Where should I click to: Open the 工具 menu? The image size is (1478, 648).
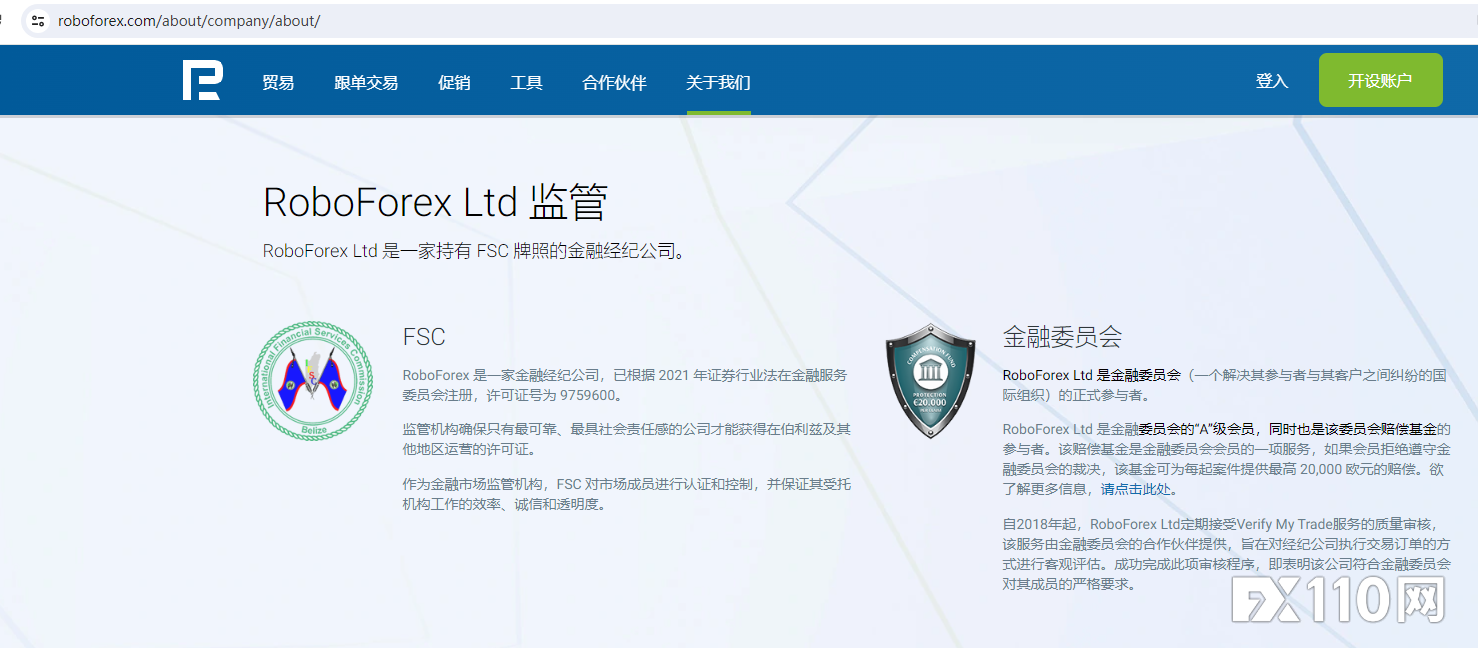click(526, 83)
